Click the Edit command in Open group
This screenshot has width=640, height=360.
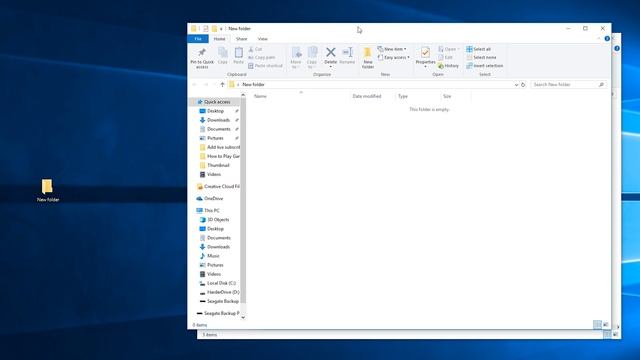click(x=445, y=58)
